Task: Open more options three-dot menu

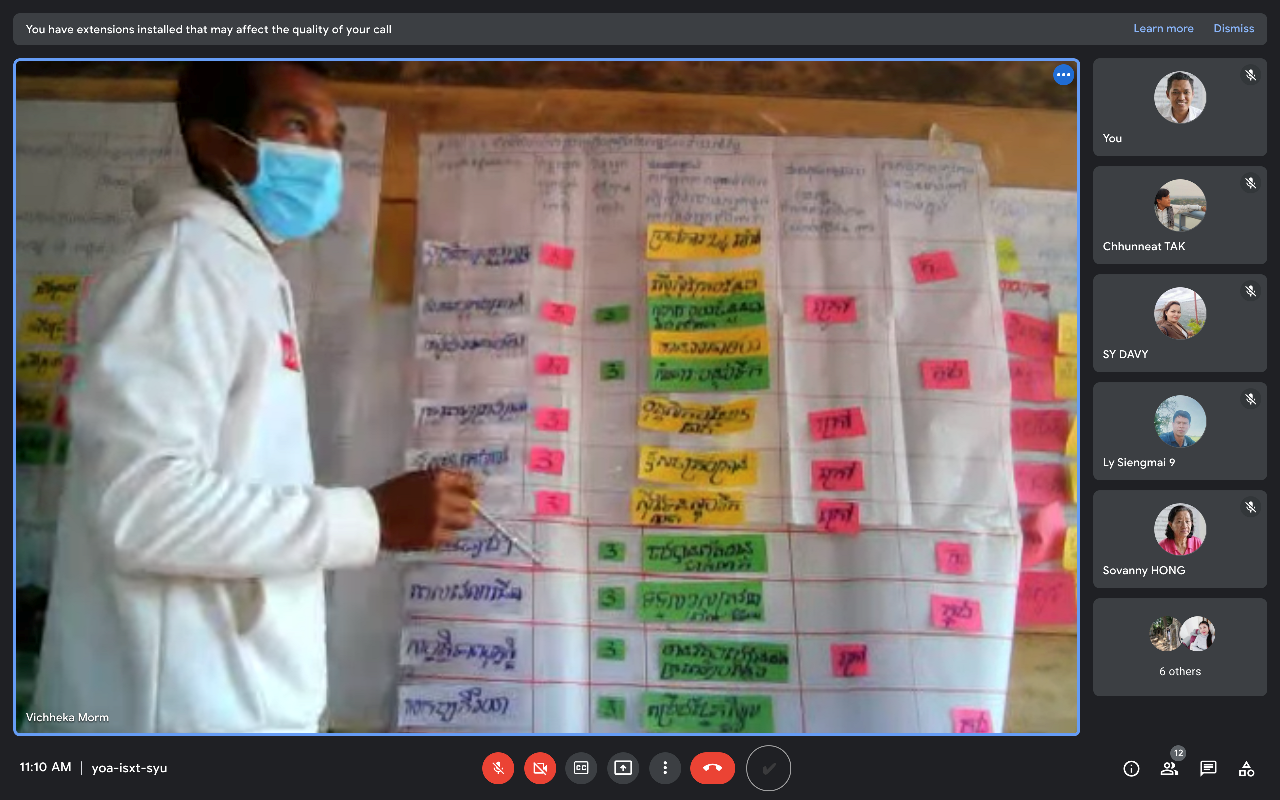Action: click(665, 768)
